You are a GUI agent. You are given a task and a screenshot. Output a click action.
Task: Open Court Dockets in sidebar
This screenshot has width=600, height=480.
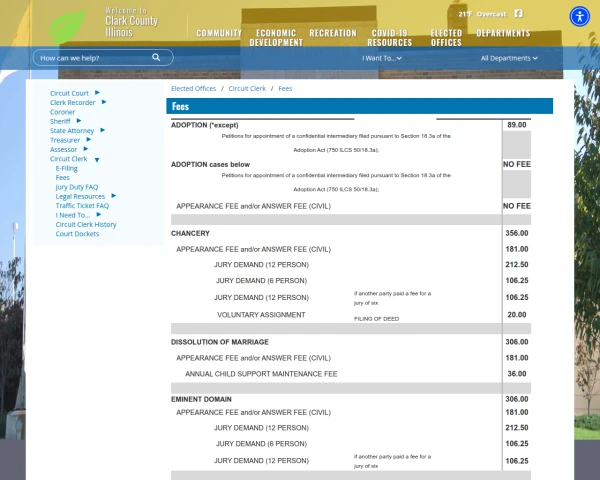[77, 234]
